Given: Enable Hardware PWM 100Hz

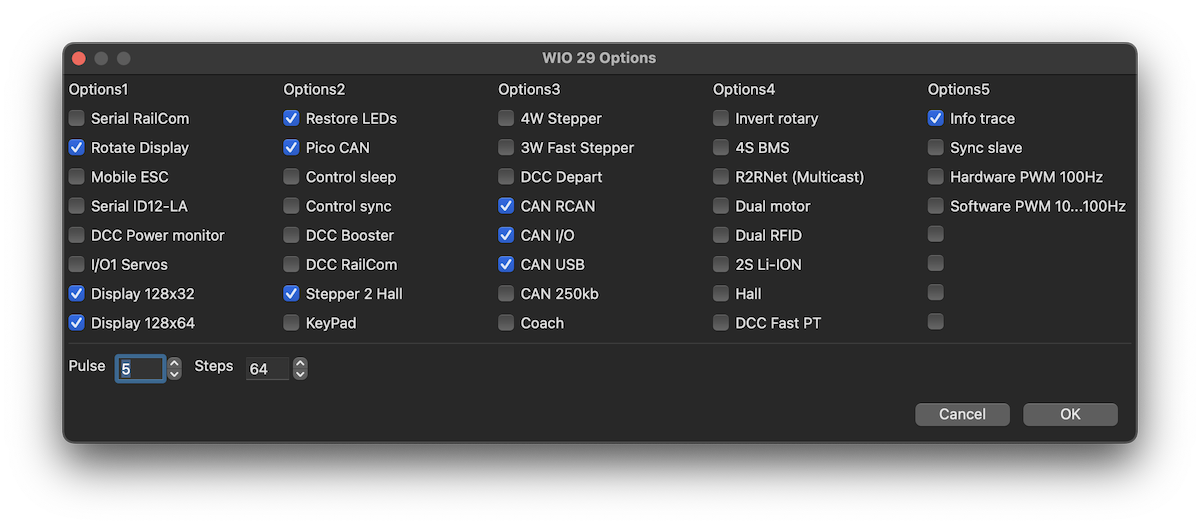Looking at the screenshot, I should [x=936, y=177].
